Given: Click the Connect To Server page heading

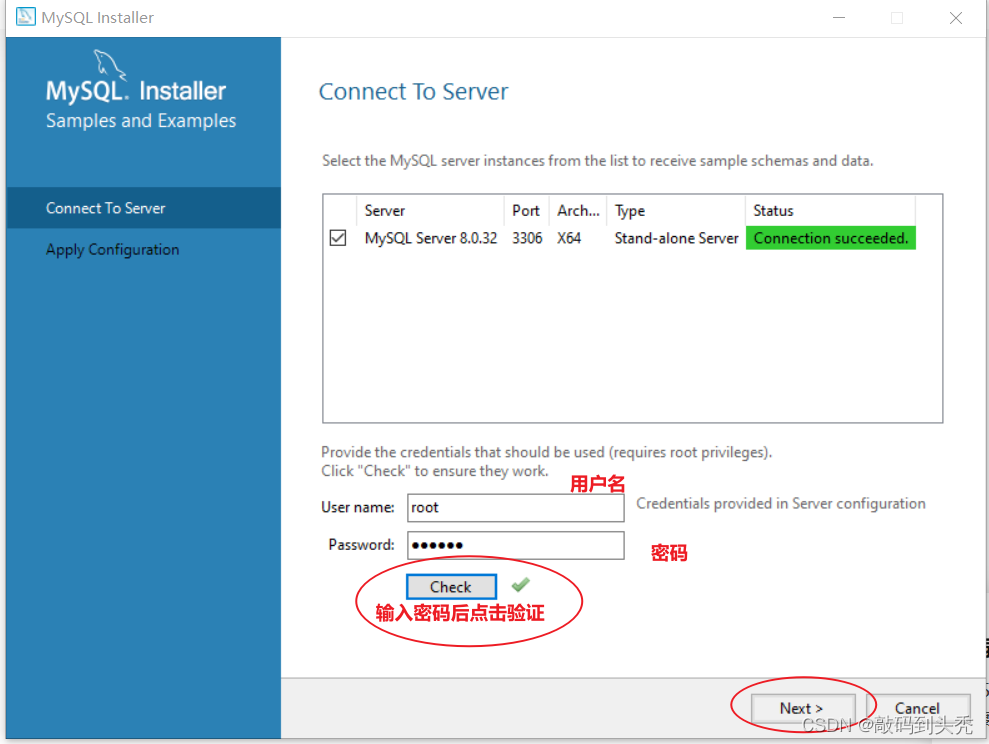Looking at the screenshot, I should [413, 92].
